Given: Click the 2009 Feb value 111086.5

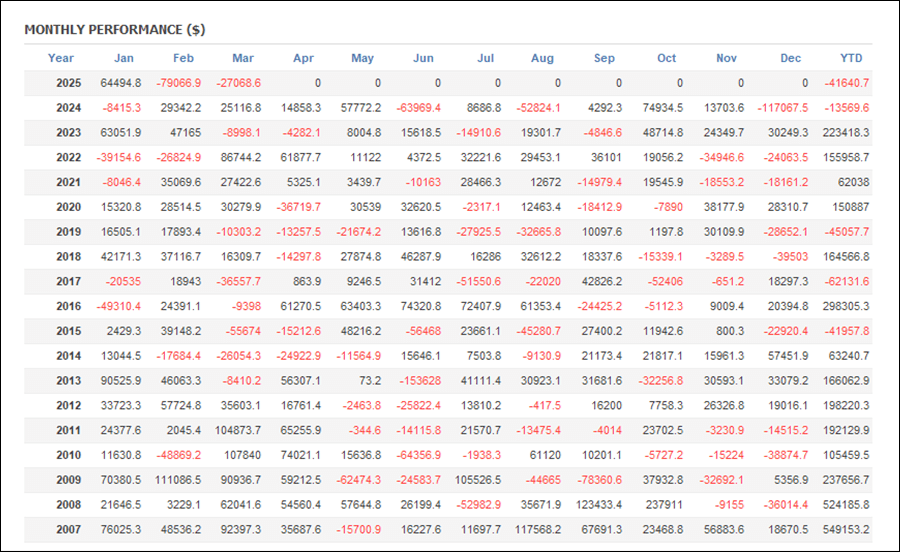Looking at the screenshot, I should pos(178,480).
